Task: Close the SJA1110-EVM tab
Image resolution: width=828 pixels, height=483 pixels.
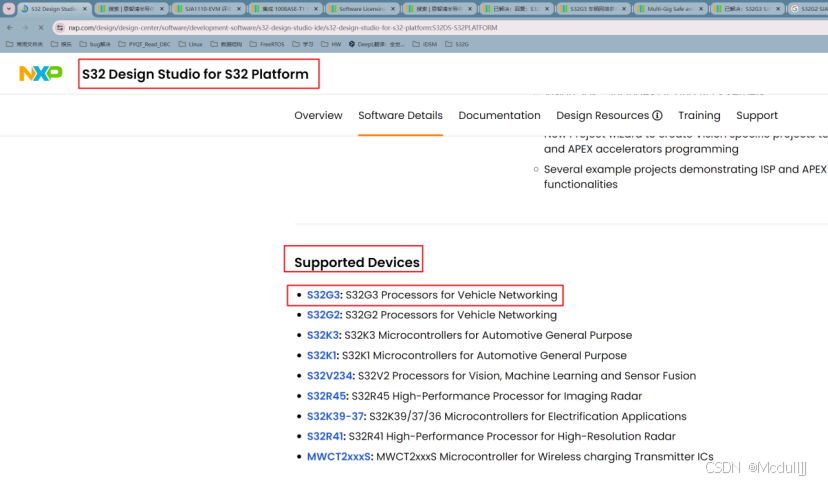Action: (239, 9)
